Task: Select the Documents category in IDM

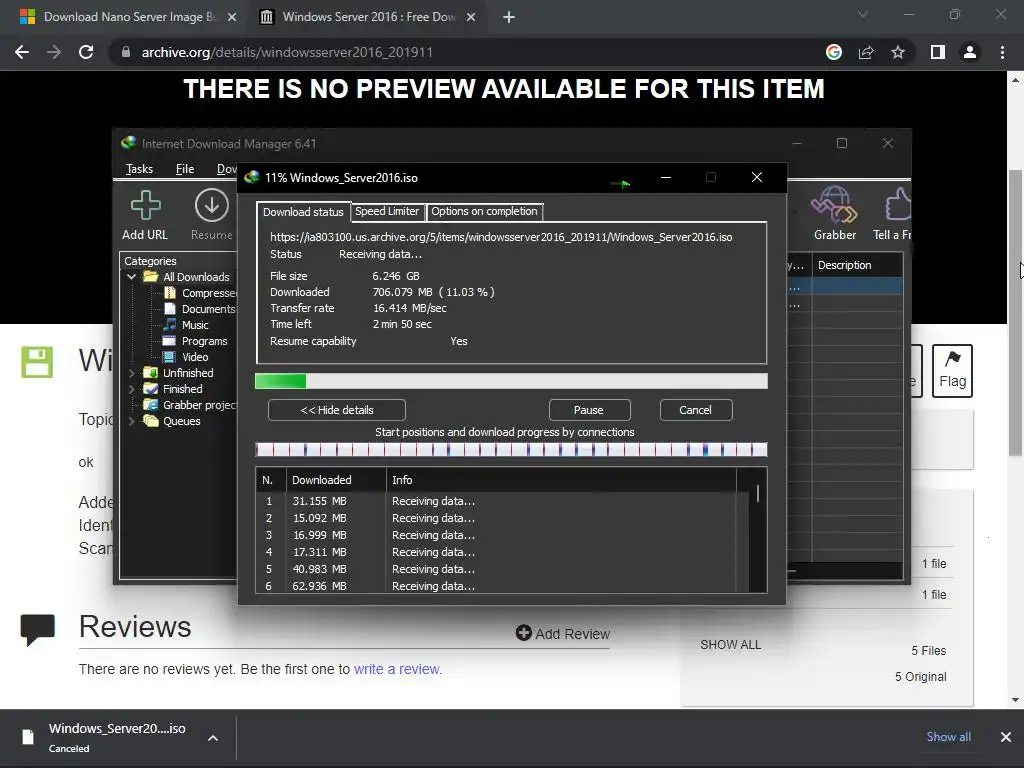Action: [x=208, y=309]
